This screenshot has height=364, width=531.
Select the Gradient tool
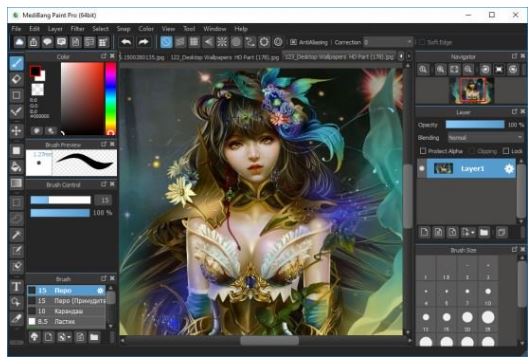point(16,183)
